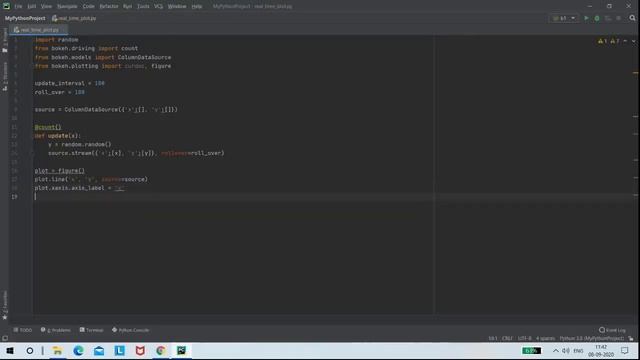Open the Mail app from the taskbar
The width and height of the screenshot is (640, 360).
click(99, 351)
